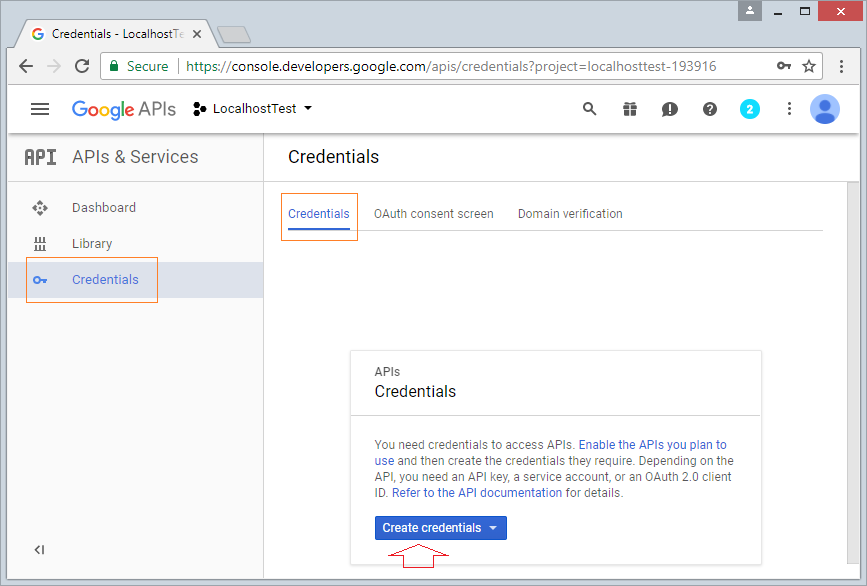Click the Credentials page title
Screen dimensions: 867x586
333,157
